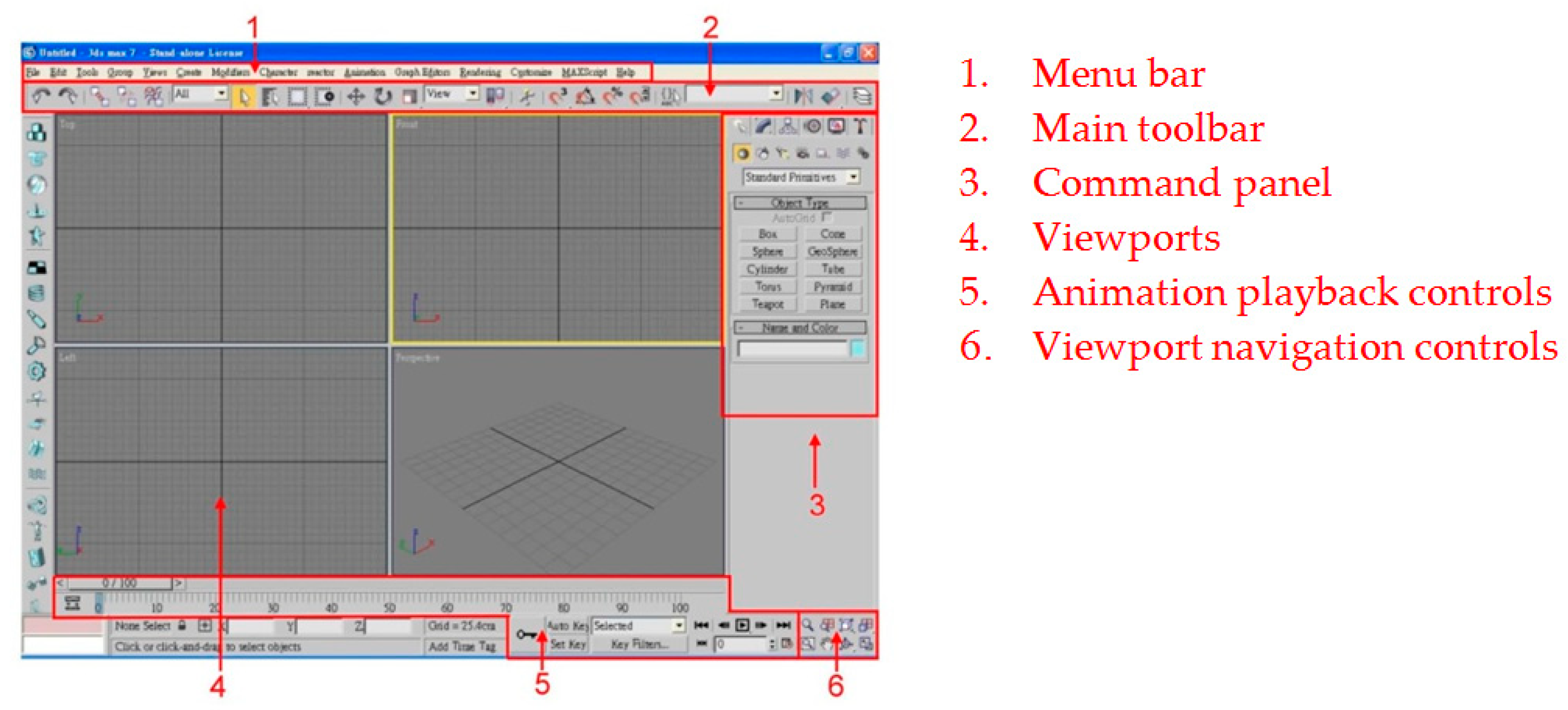Select the Rotate tool in main toolbar
The image size is (1568, 710).
click(x=382, y=96)
